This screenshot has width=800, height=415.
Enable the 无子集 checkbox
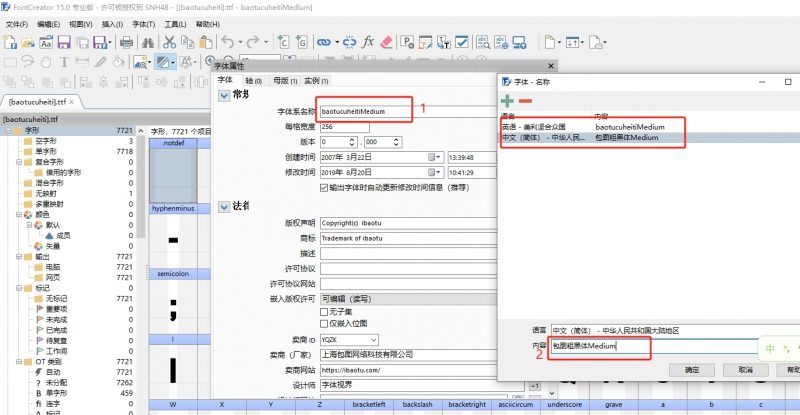[324, 311]
